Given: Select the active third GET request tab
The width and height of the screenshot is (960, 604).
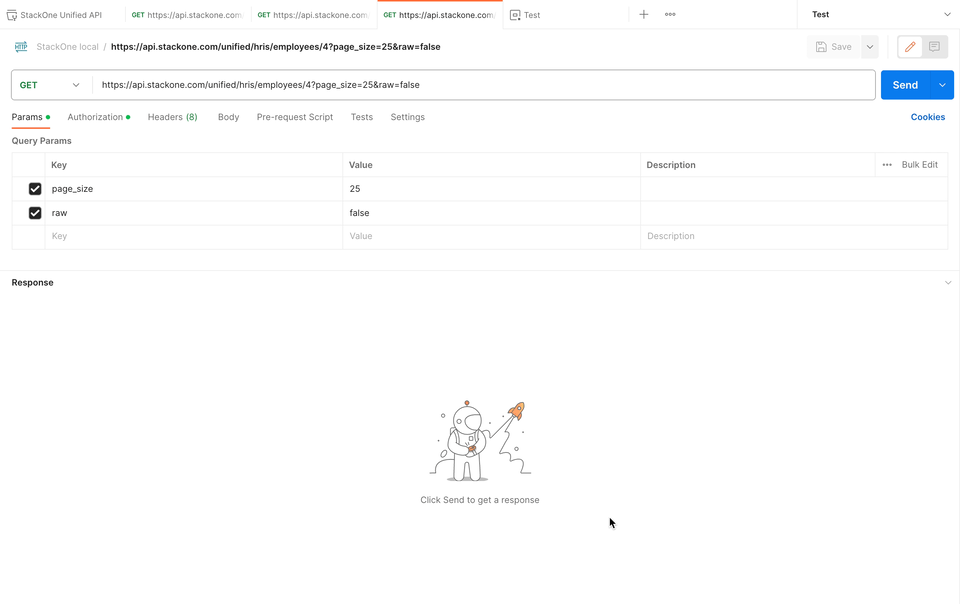Looking at the screenshot, I should [440, 15].
